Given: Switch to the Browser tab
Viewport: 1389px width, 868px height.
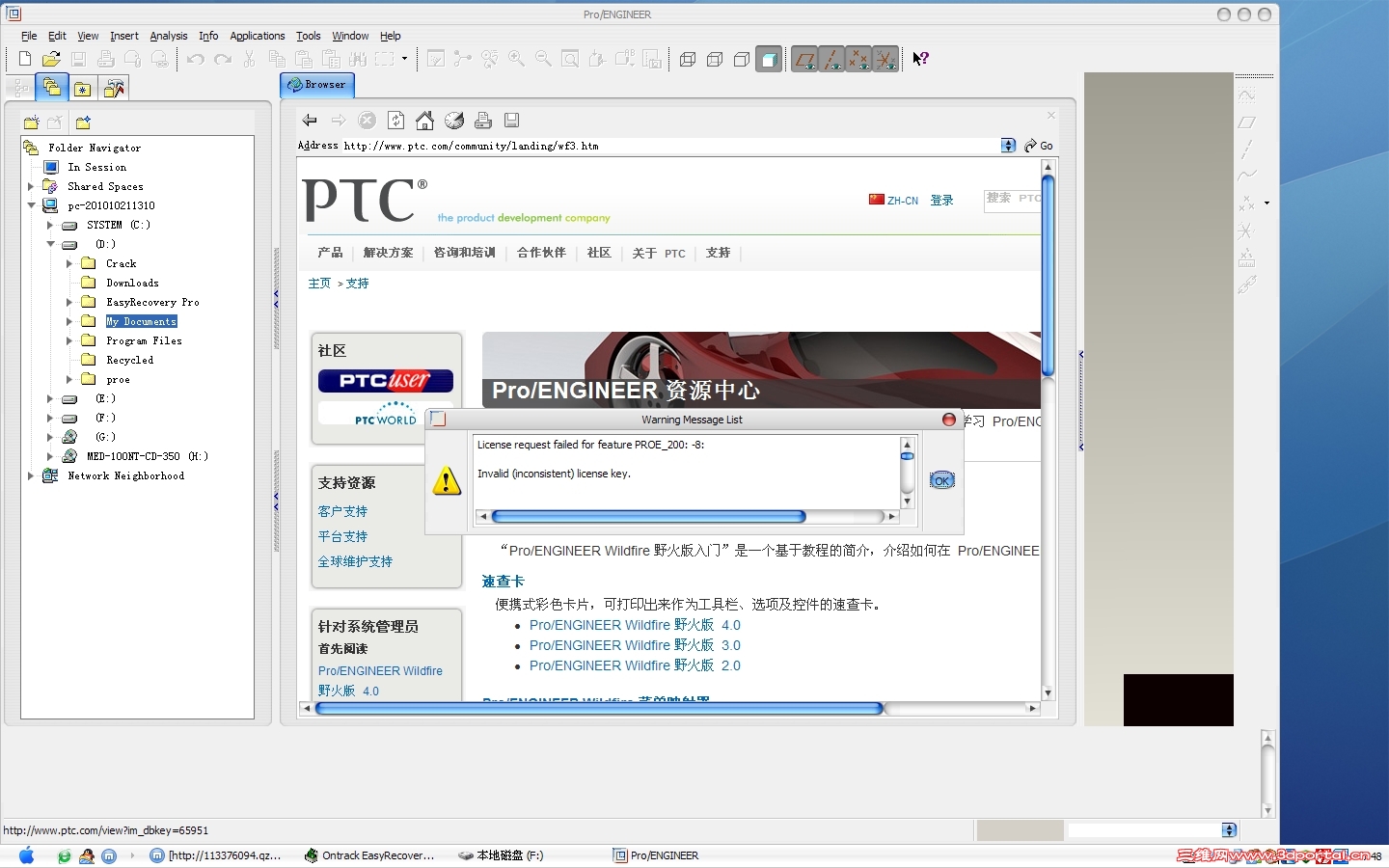Looking at the screenshot, I should pyautogui.click(x=317, y=85).
